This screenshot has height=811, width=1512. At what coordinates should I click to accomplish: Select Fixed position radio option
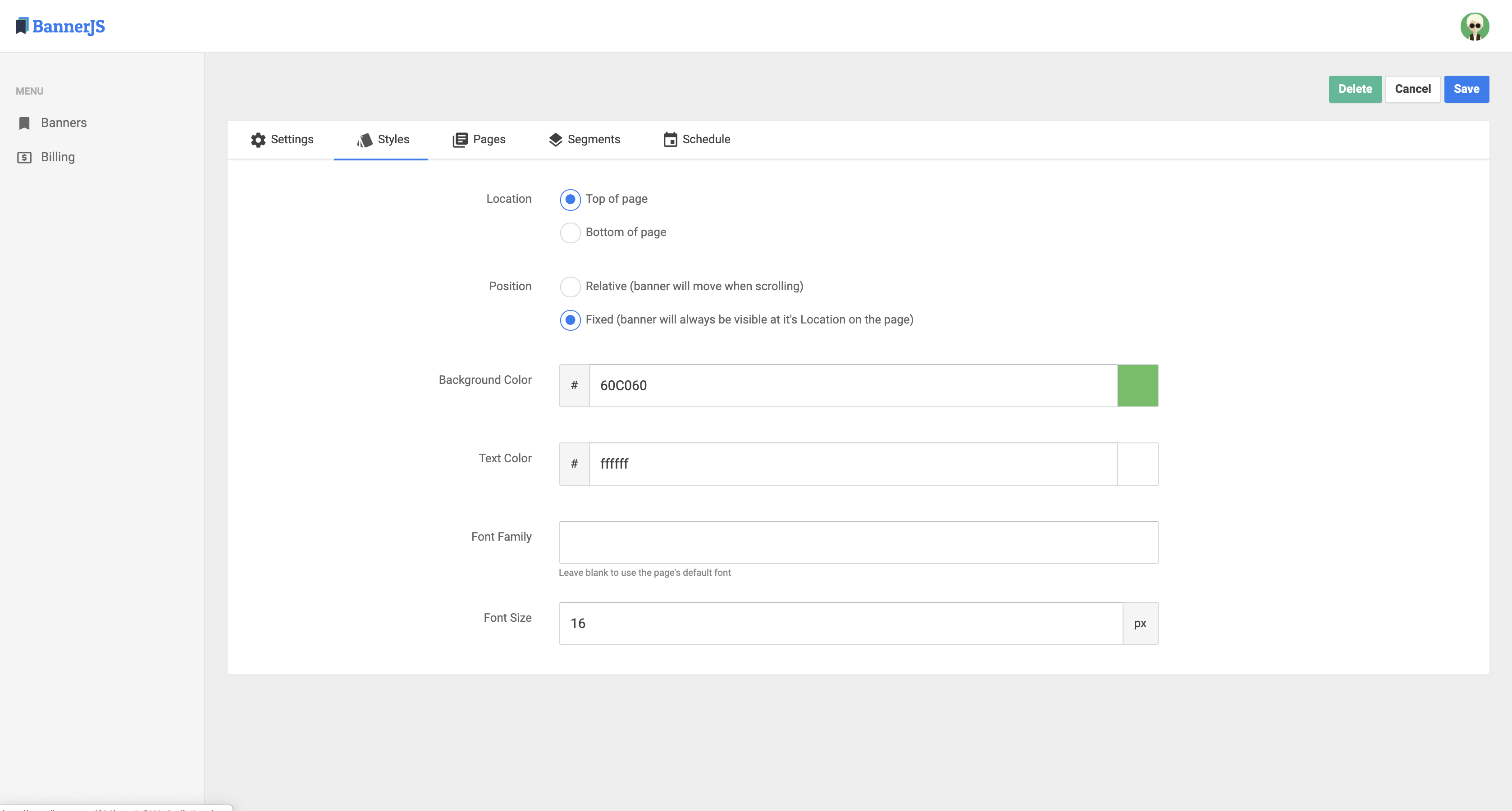(x=570, y=320)
